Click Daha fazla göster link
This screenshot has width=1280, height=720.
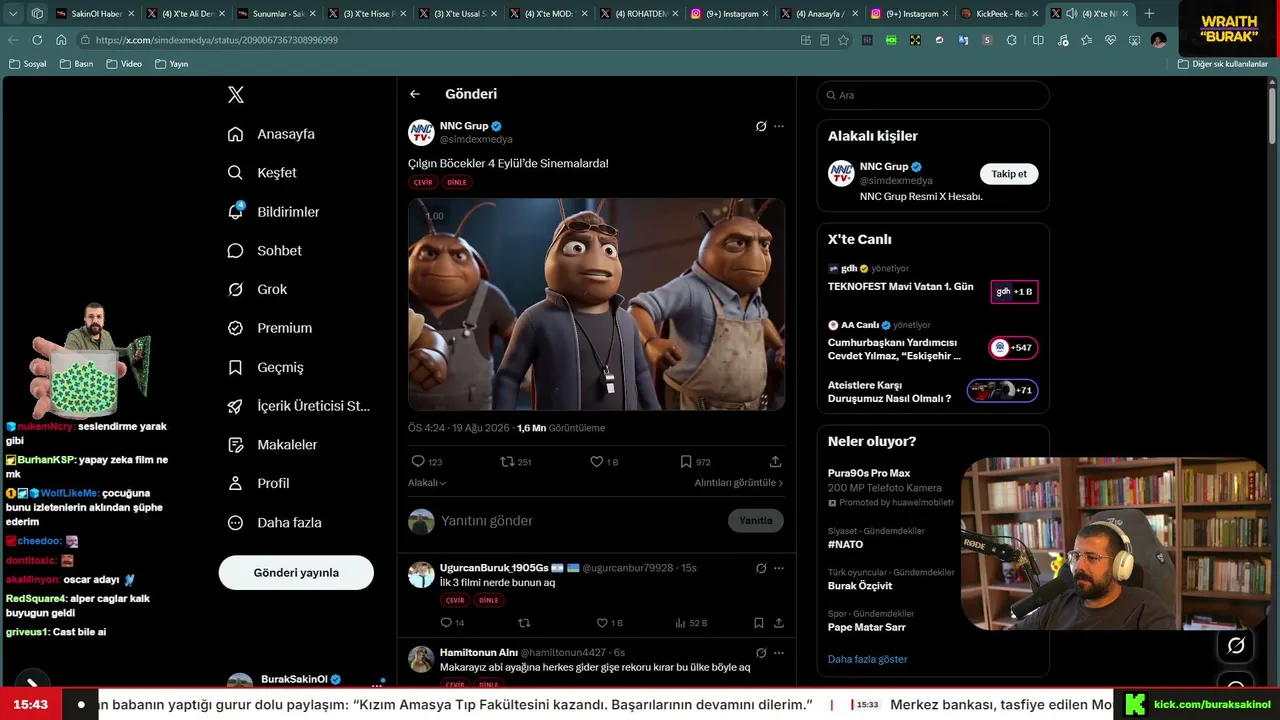coord(868,659)
